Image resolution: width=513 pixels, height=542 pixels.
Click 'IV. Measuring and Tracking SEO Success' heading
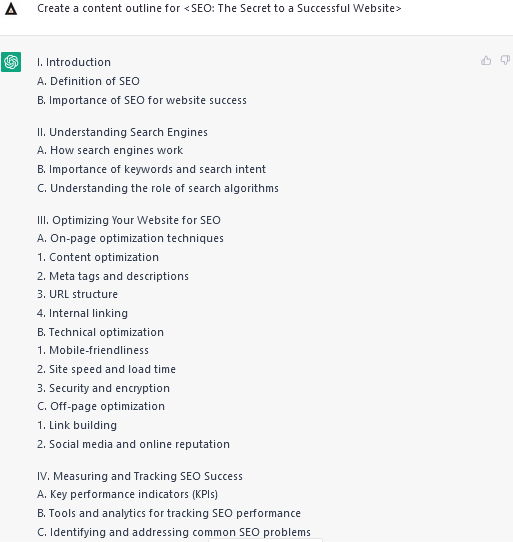[x=140, y=476]
